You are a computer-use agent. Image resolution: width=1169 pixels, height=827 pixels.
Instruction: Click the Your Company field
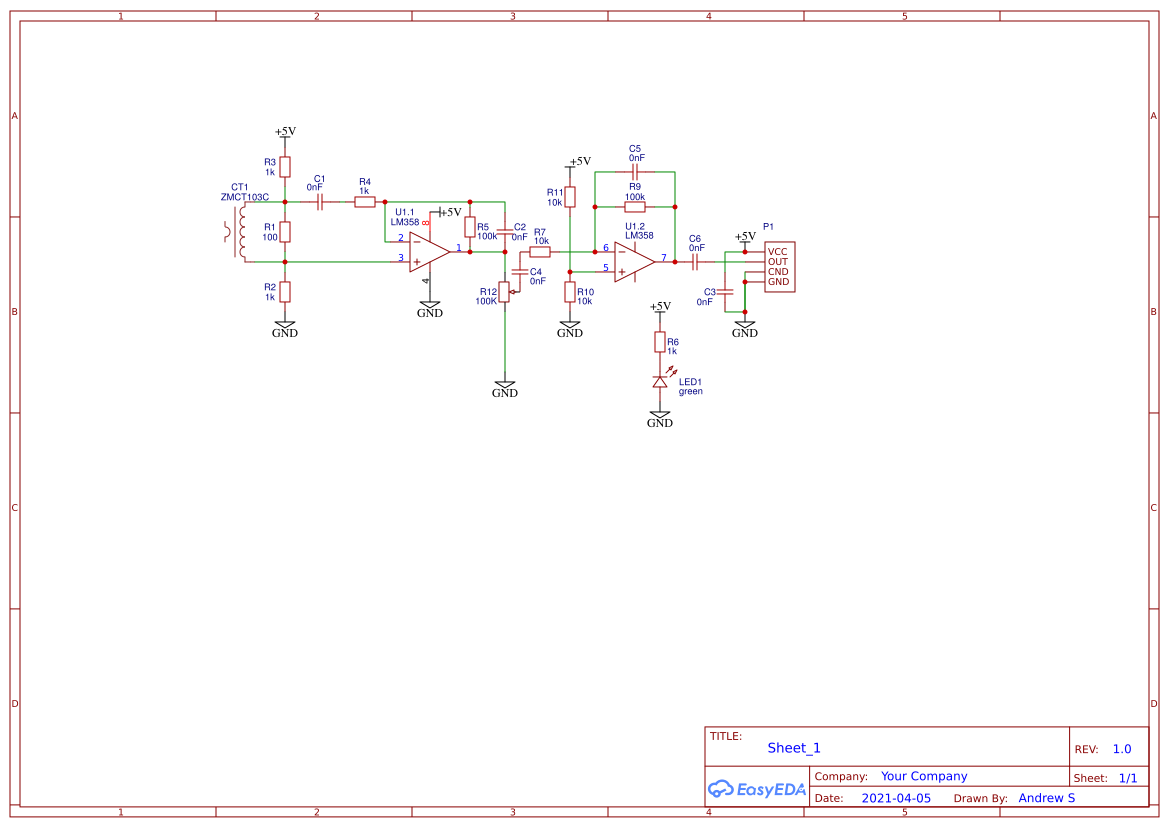pos(924,776)
